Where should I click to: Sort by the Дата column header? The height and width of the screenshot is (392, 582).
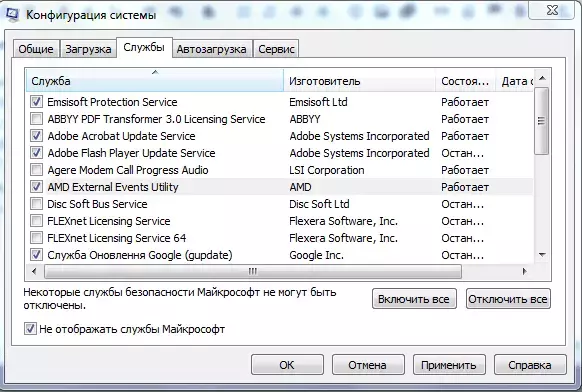(515, 81)
